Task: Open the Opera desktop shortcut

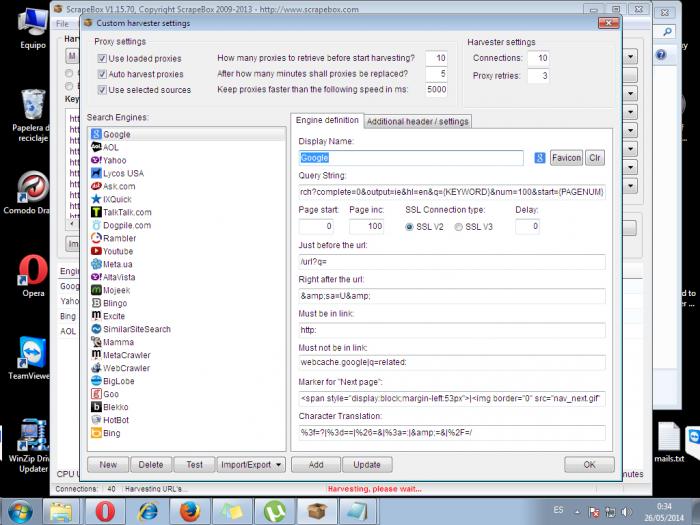Action: 33,276
